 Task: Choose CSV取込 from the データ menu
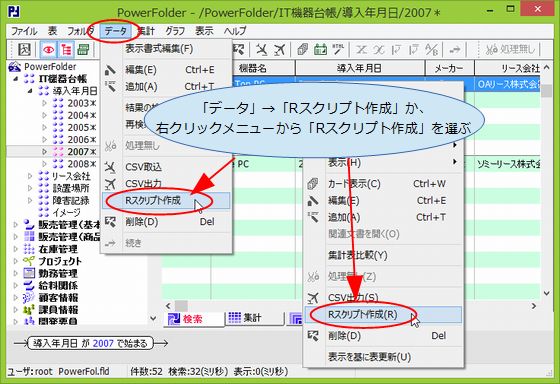pyautogui.click(x=166, y=167)
